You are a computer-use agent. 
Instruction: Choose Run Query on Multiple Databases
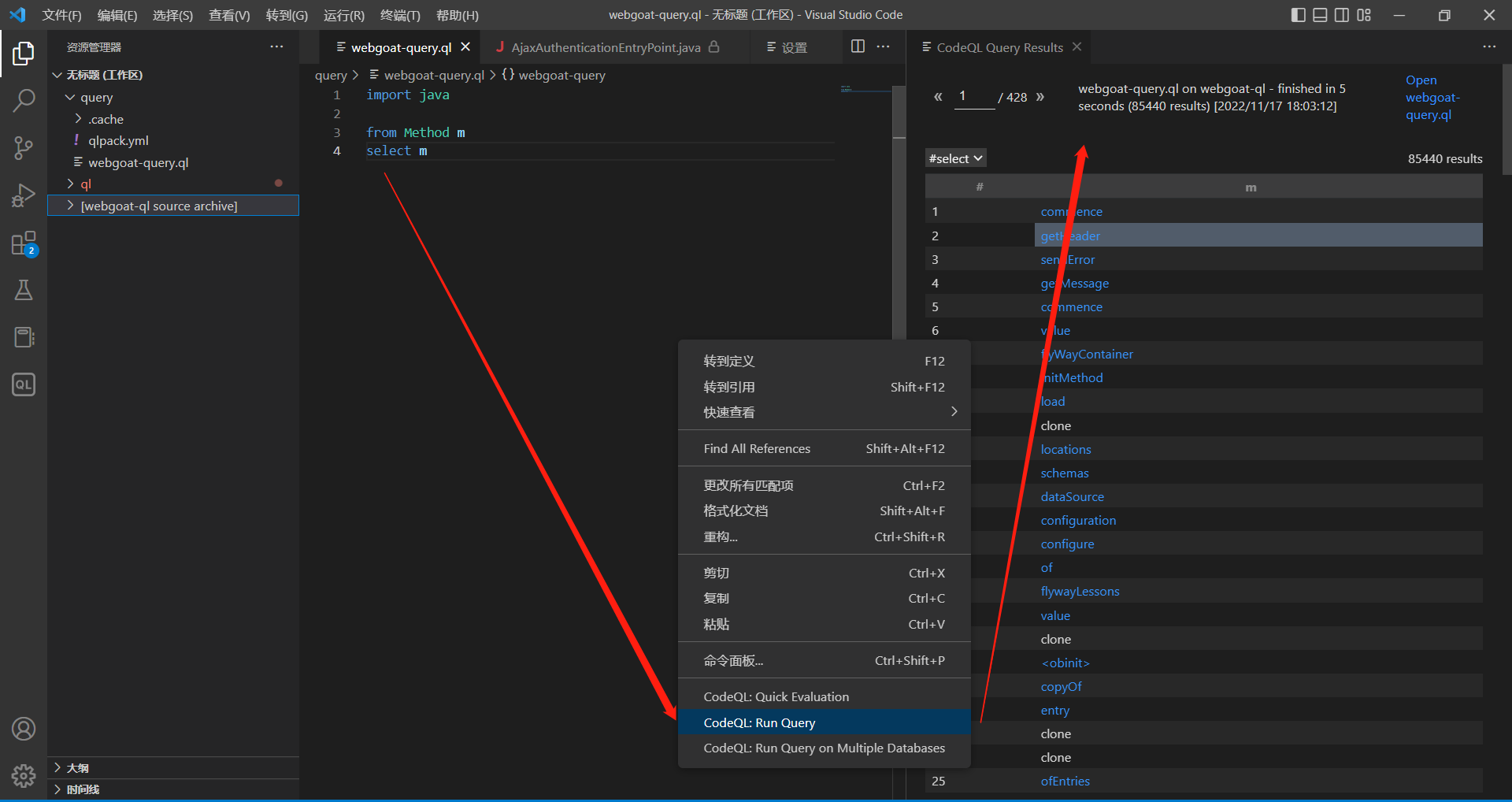tap(825, 748)
